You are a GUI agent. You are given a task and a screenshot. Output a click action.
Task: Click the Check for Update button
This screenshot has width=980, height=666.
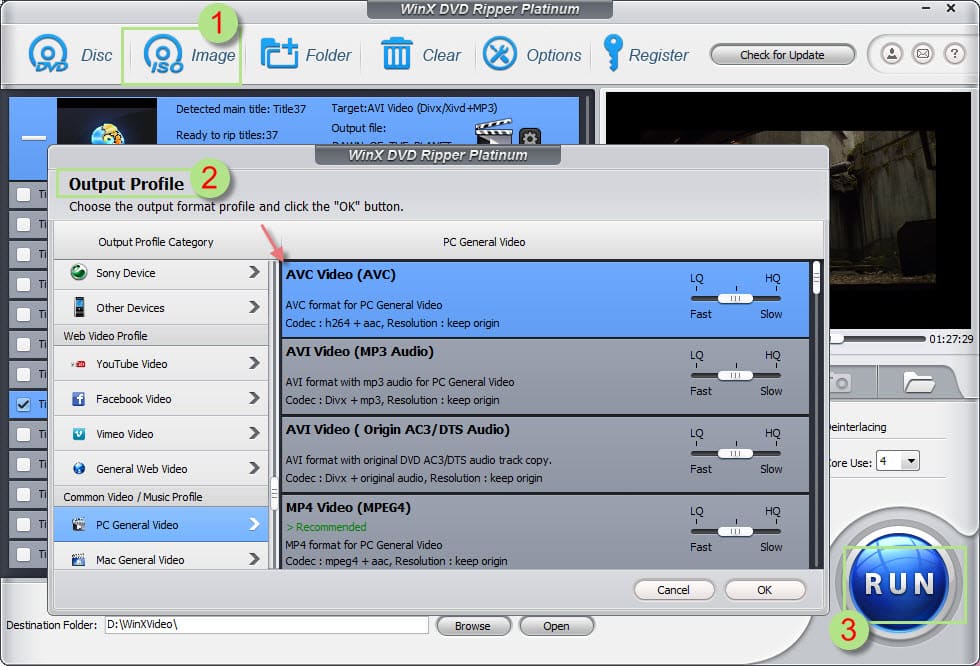click(782, 55)
